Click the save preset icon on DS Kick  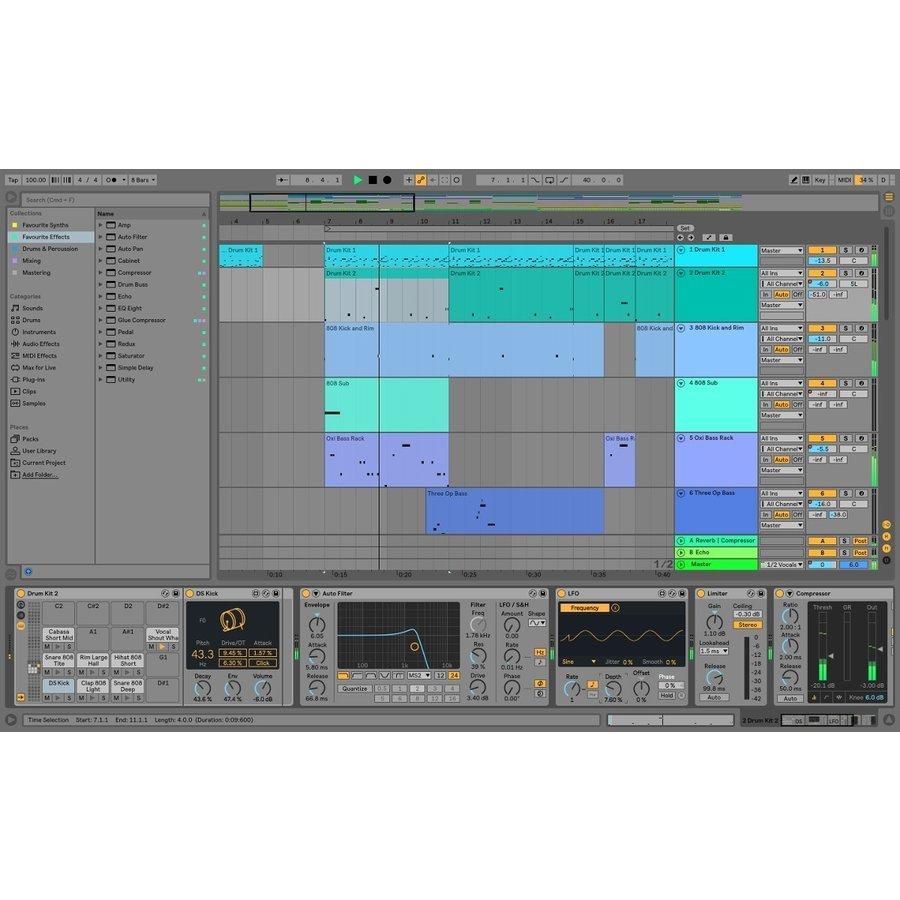click(x=276, y=593)
